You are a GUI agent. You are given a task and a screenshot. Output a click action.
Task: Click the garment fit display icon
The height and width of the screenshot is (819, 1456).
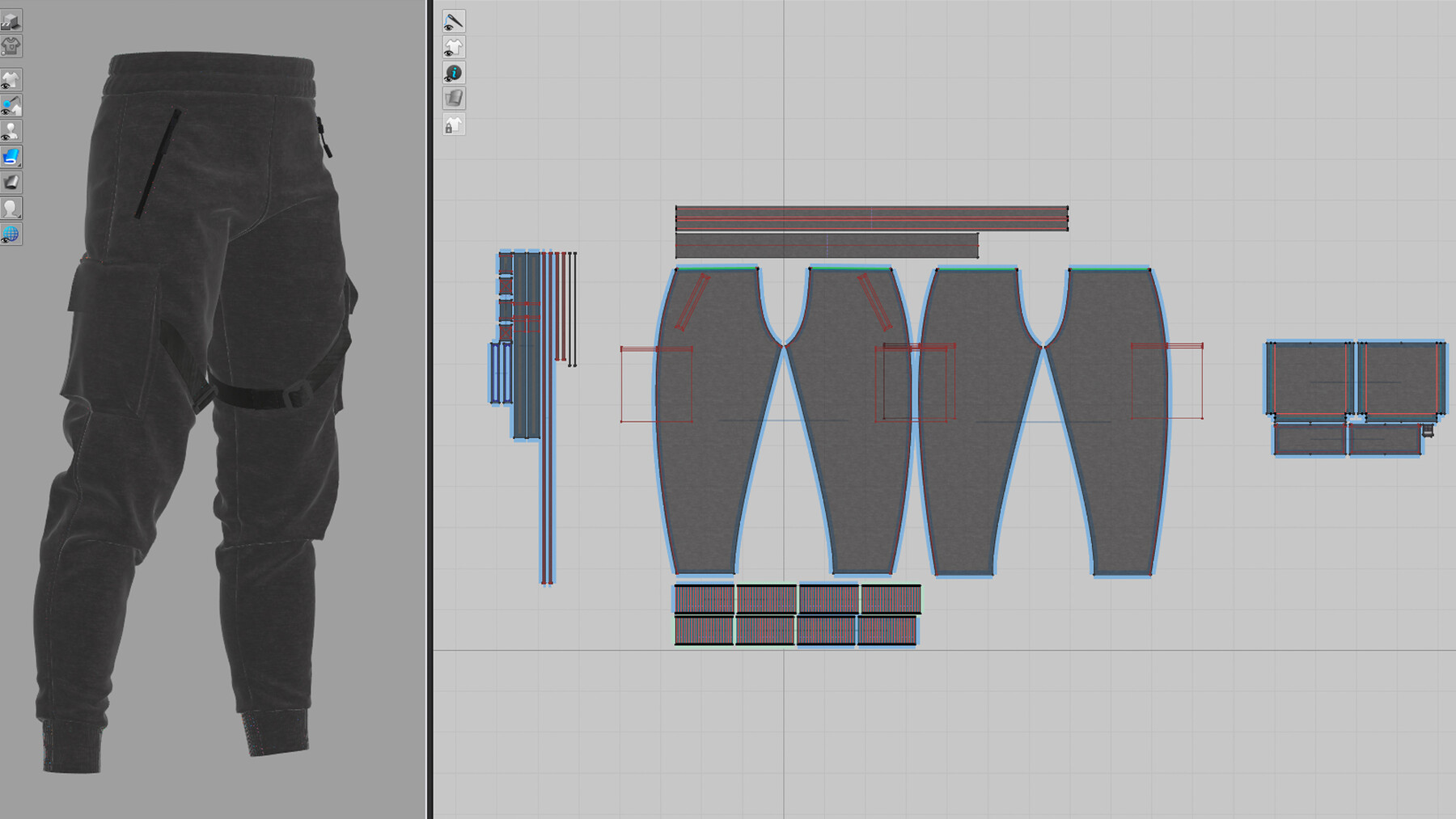click(x=11, y=46)
